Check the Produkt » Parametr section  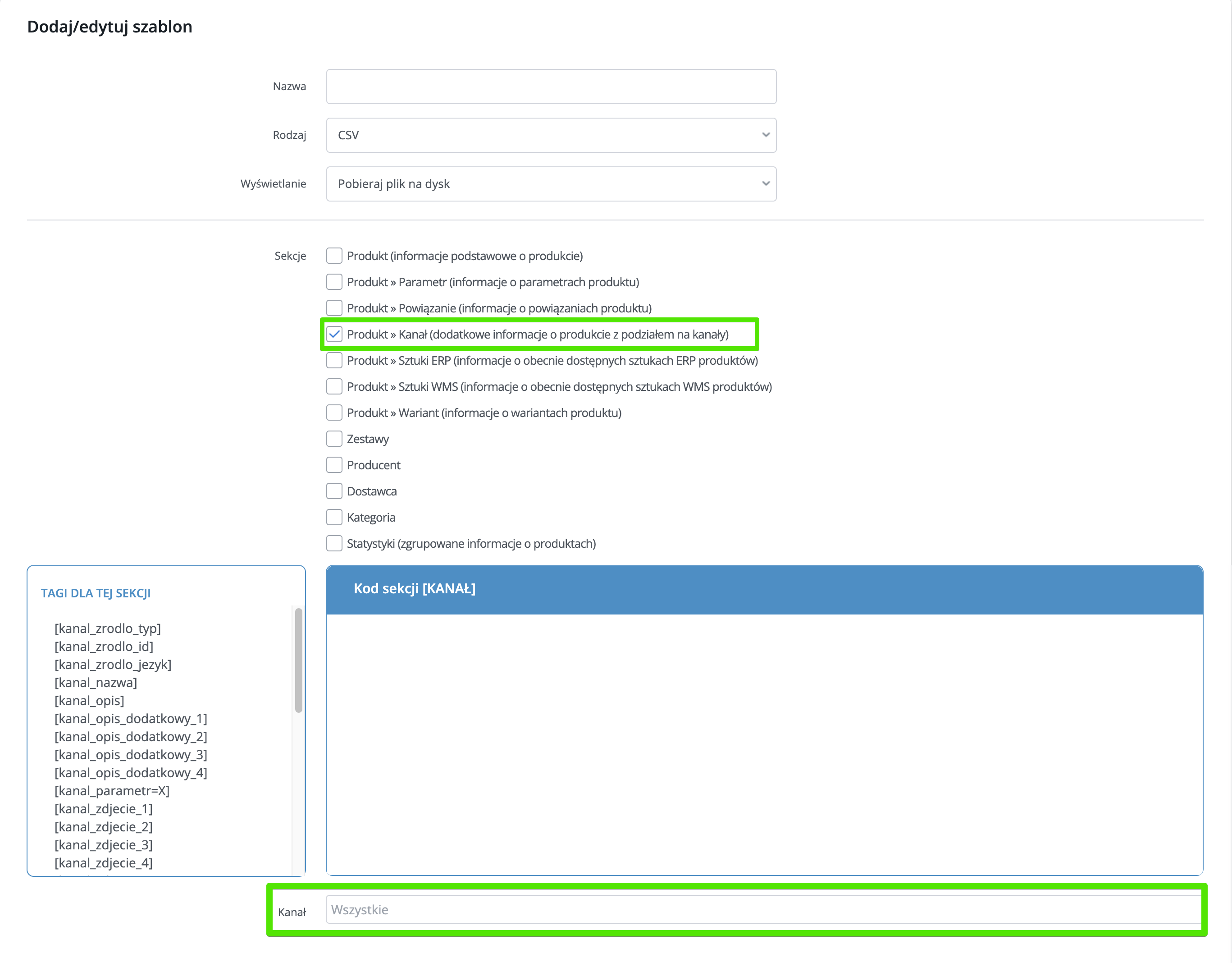tap(334, 282)
